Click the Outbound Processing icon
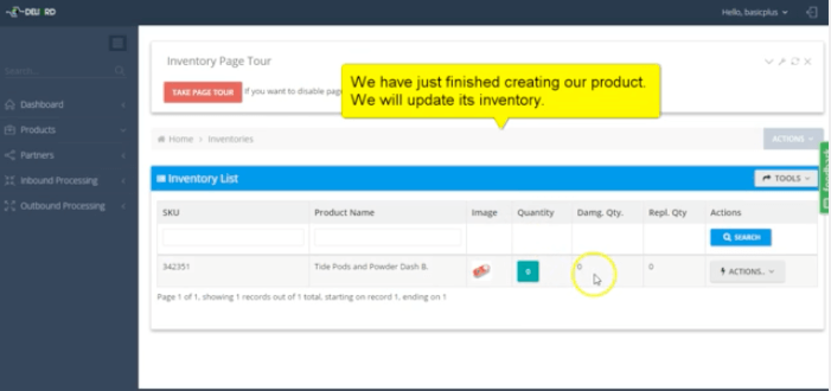831x391 pixels. [10, 206]
